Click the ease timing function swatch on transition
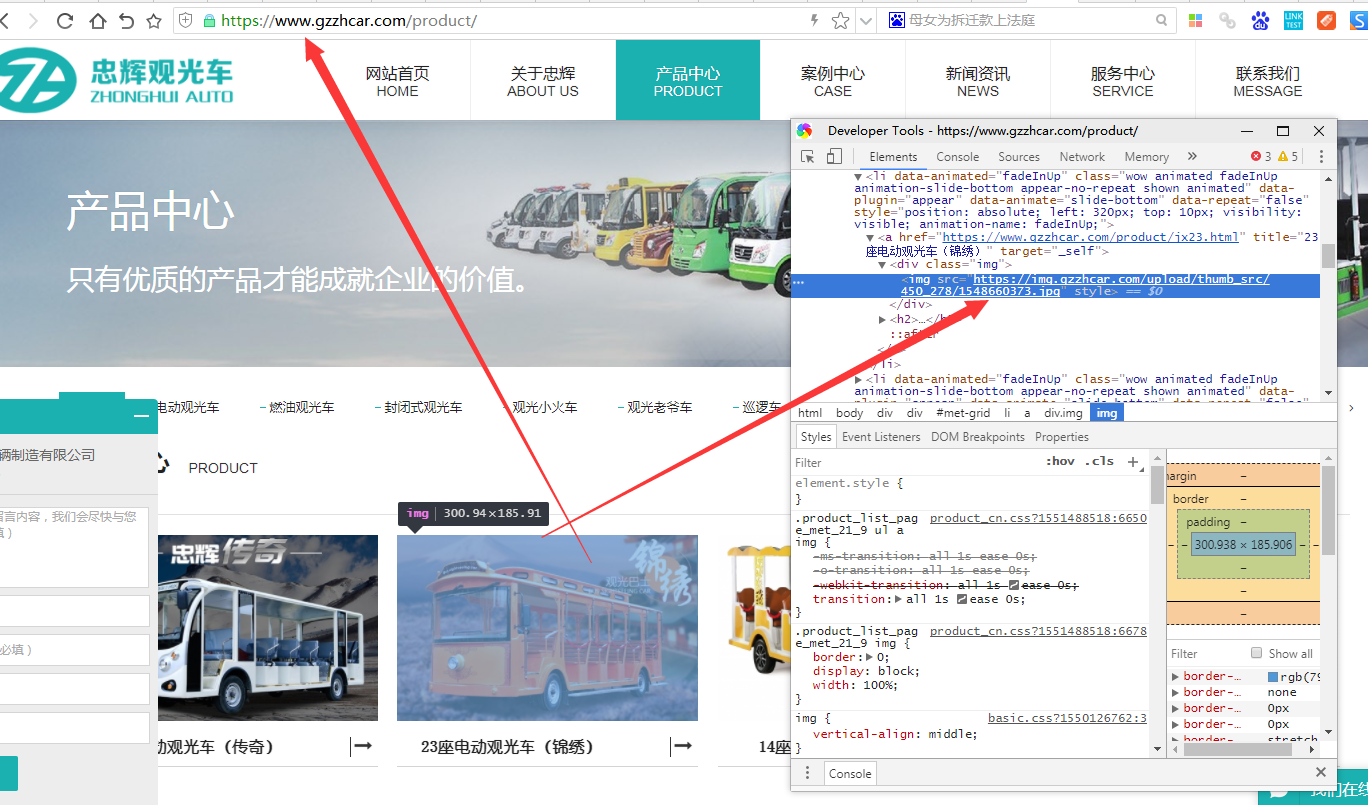 pos(962,599)
